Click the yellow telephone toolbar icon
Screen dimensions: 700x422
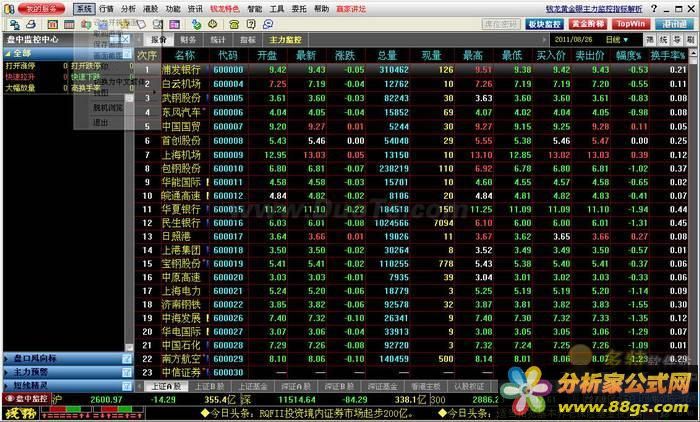coord(234,24)
